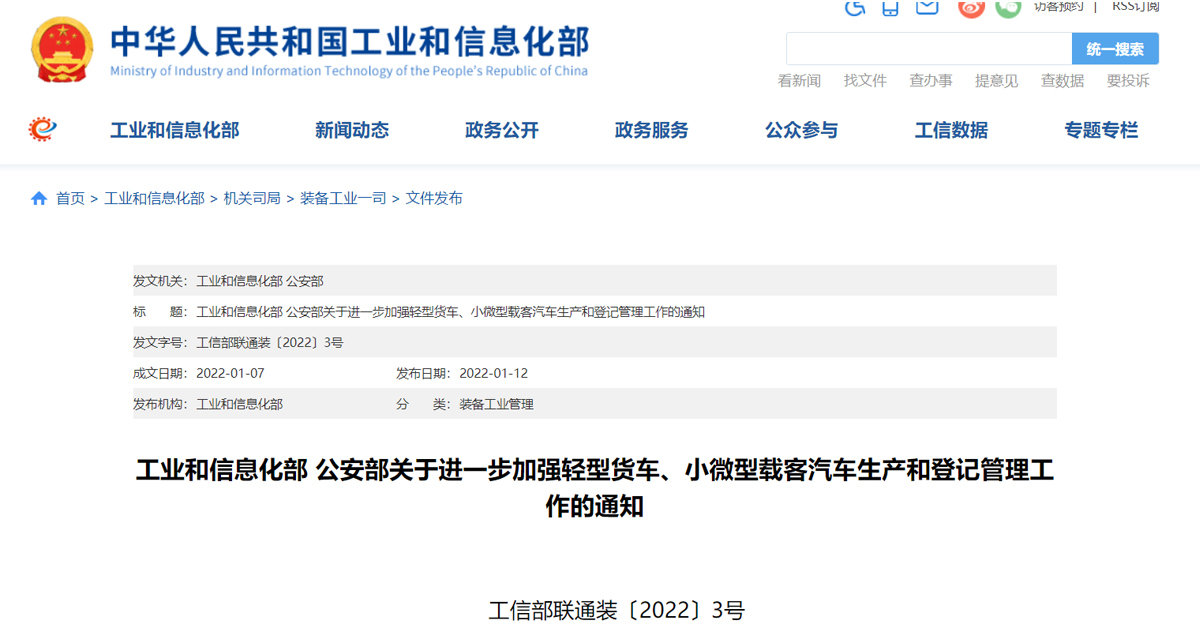Open the 要投诉 quick link

1128,81
